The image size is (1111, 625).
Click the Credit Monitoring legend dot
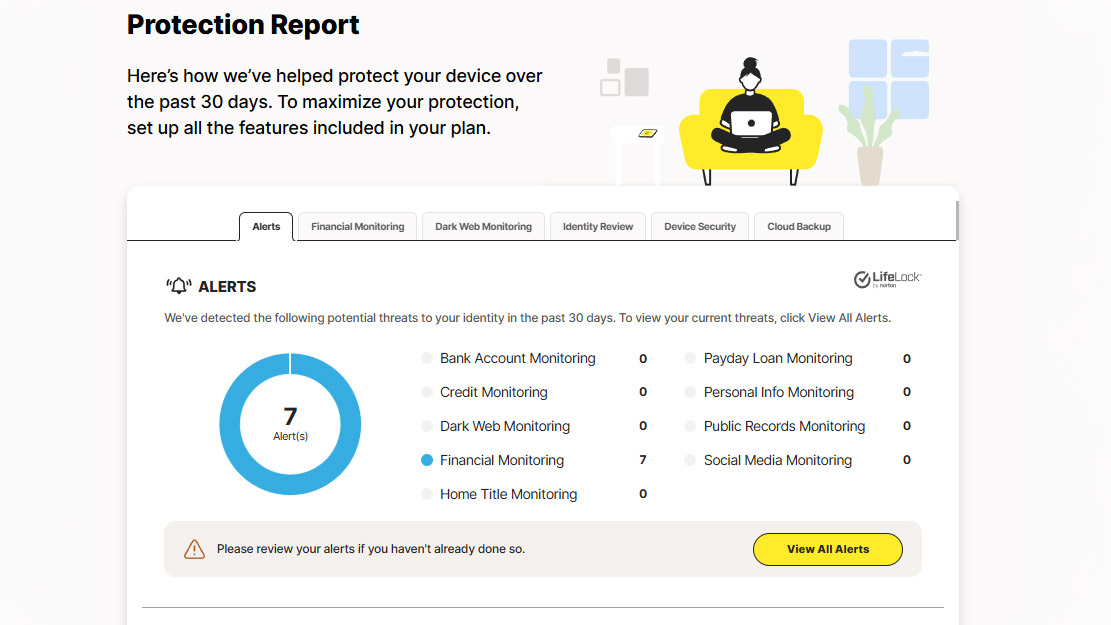427,392
